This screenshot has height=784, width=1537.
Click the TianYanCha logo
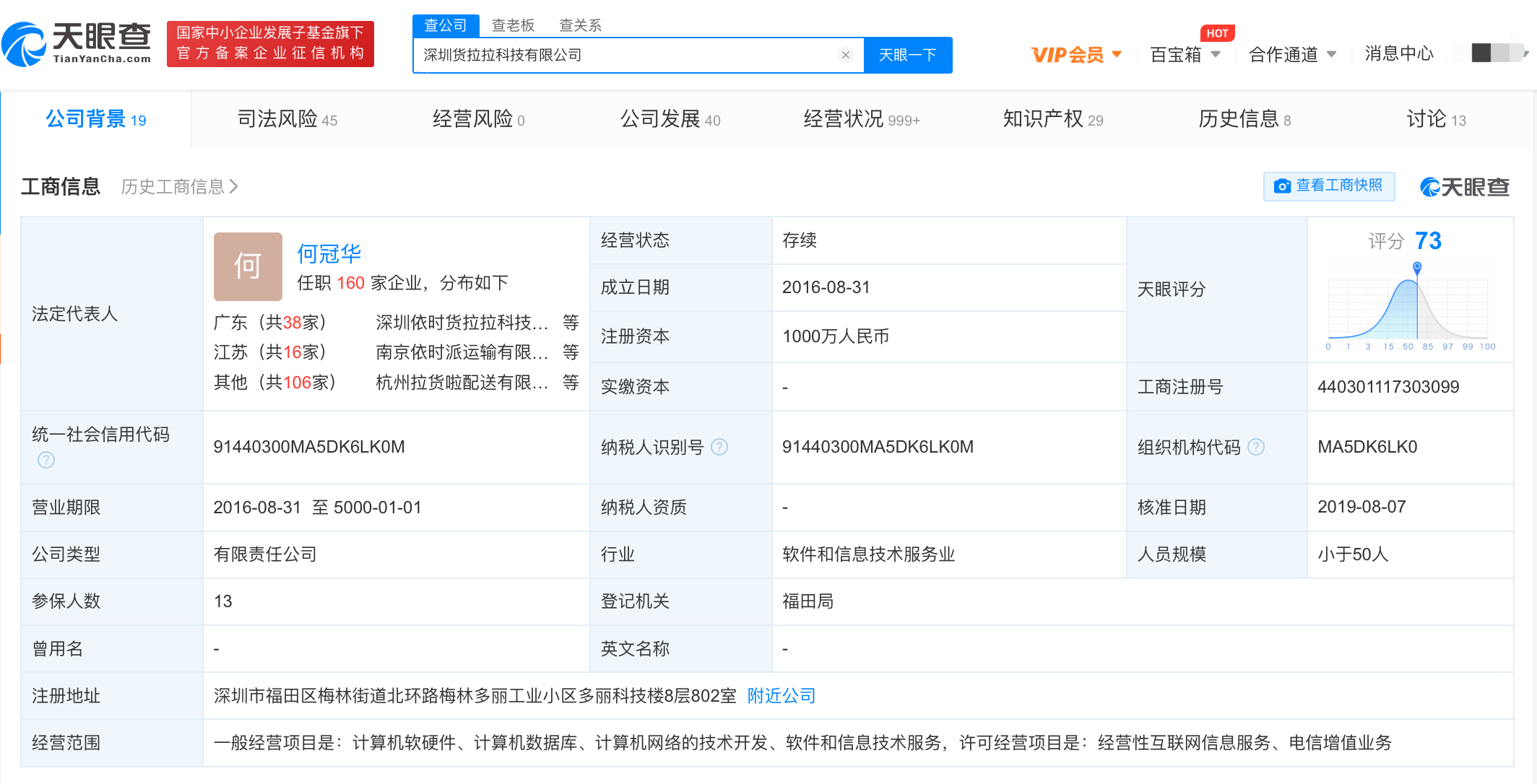click(x=77, y=44)
